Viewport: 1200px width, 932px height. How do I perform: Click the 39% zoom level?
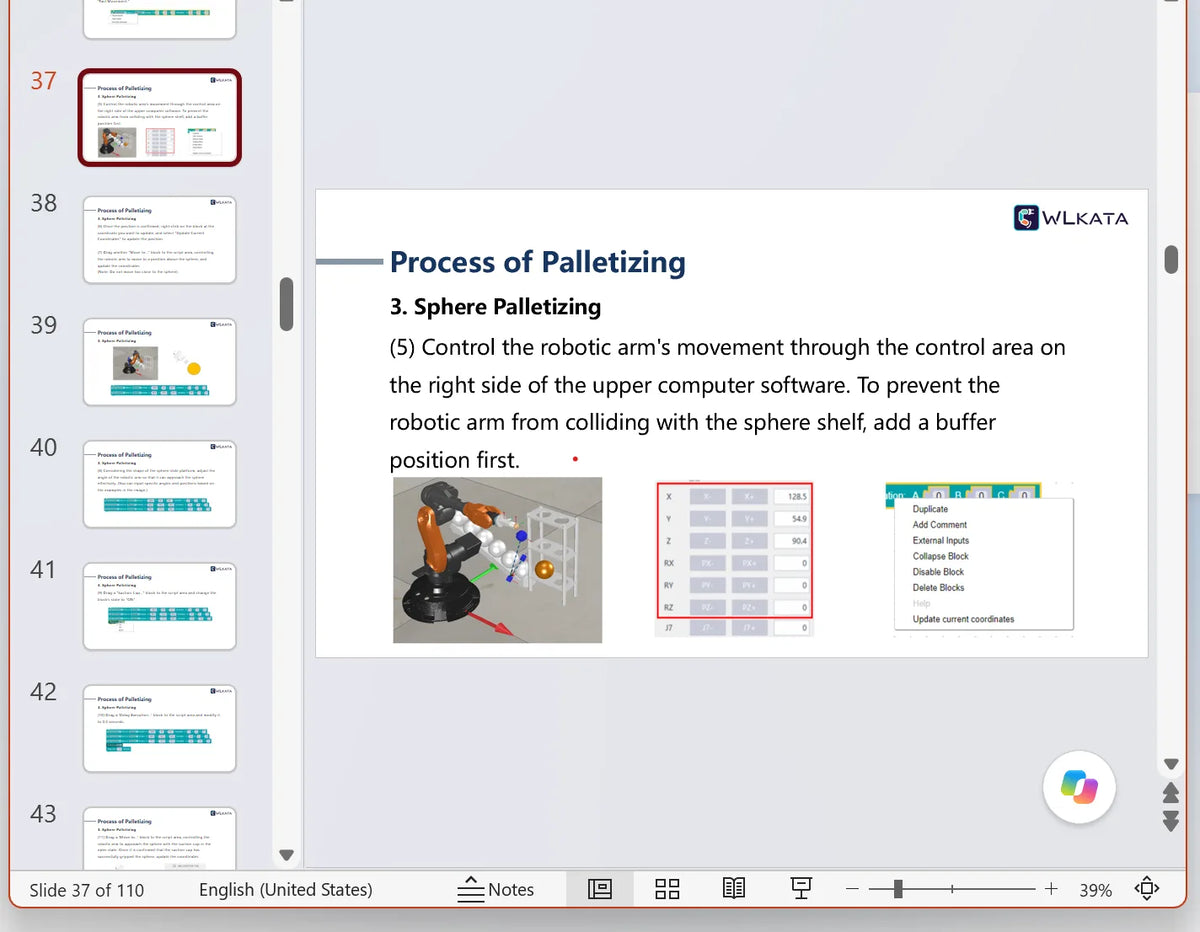[1095, 890]
